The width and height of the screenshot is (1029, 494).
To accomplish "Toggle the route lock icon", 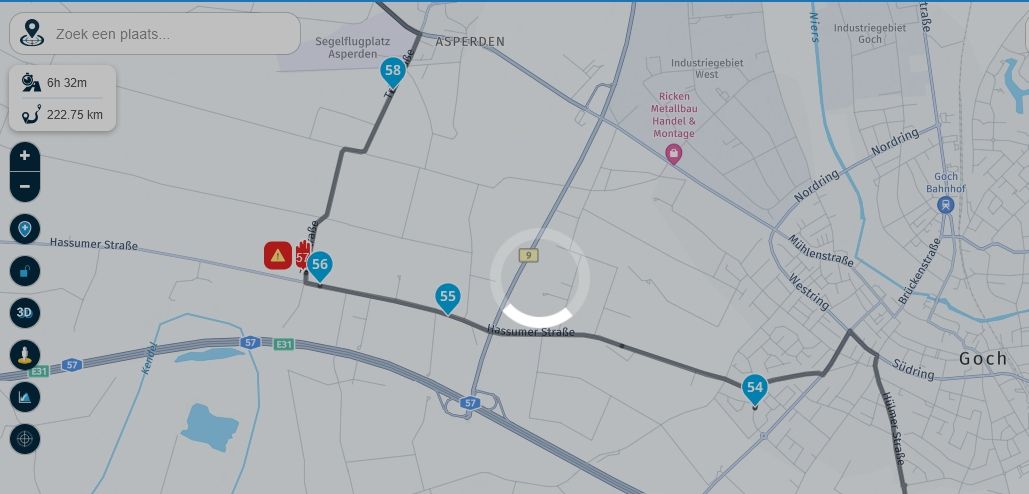I will coord(25,271).
